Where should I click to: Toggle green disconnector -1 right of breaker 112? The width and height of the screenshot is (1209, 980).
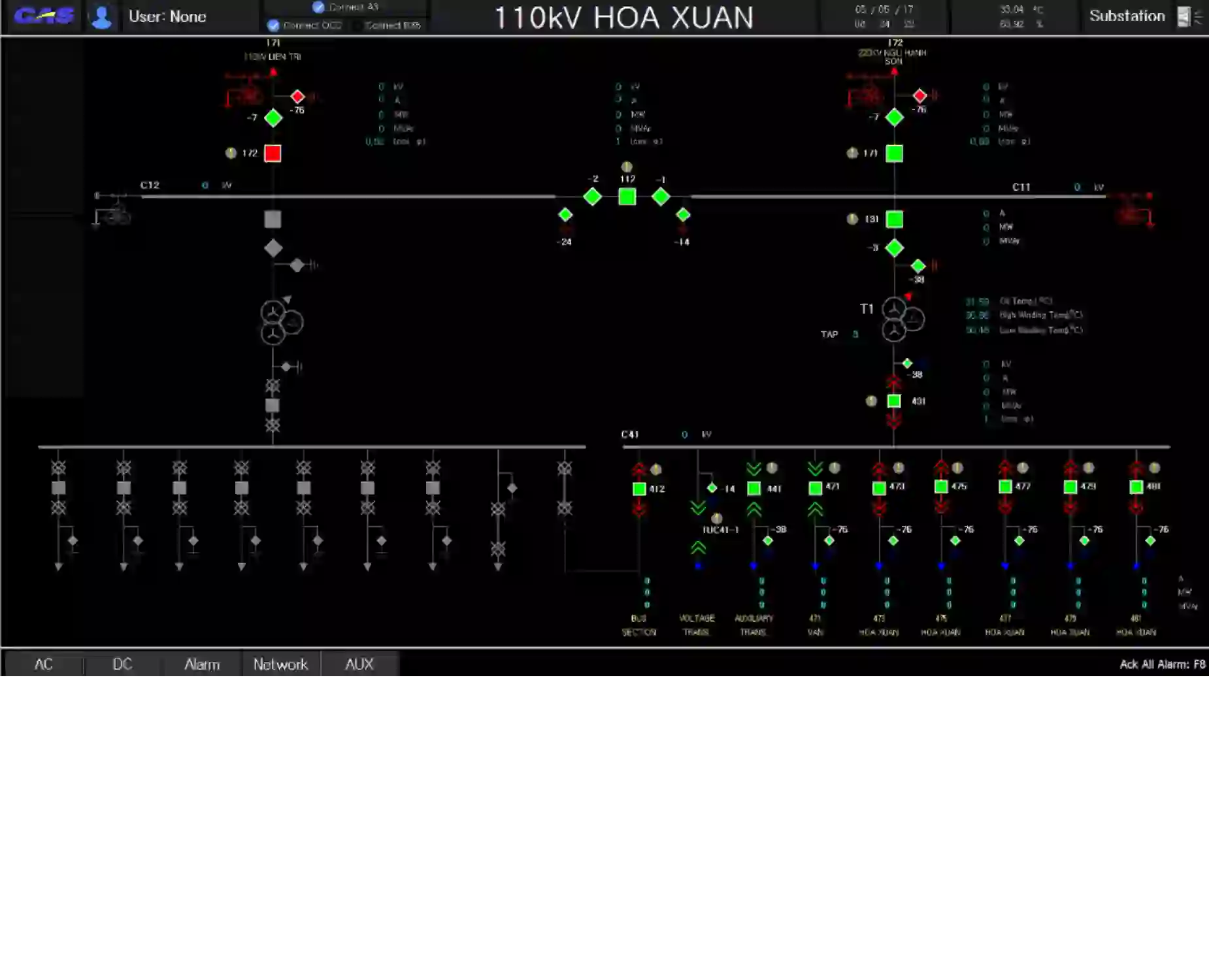click(x=661, y=196)
